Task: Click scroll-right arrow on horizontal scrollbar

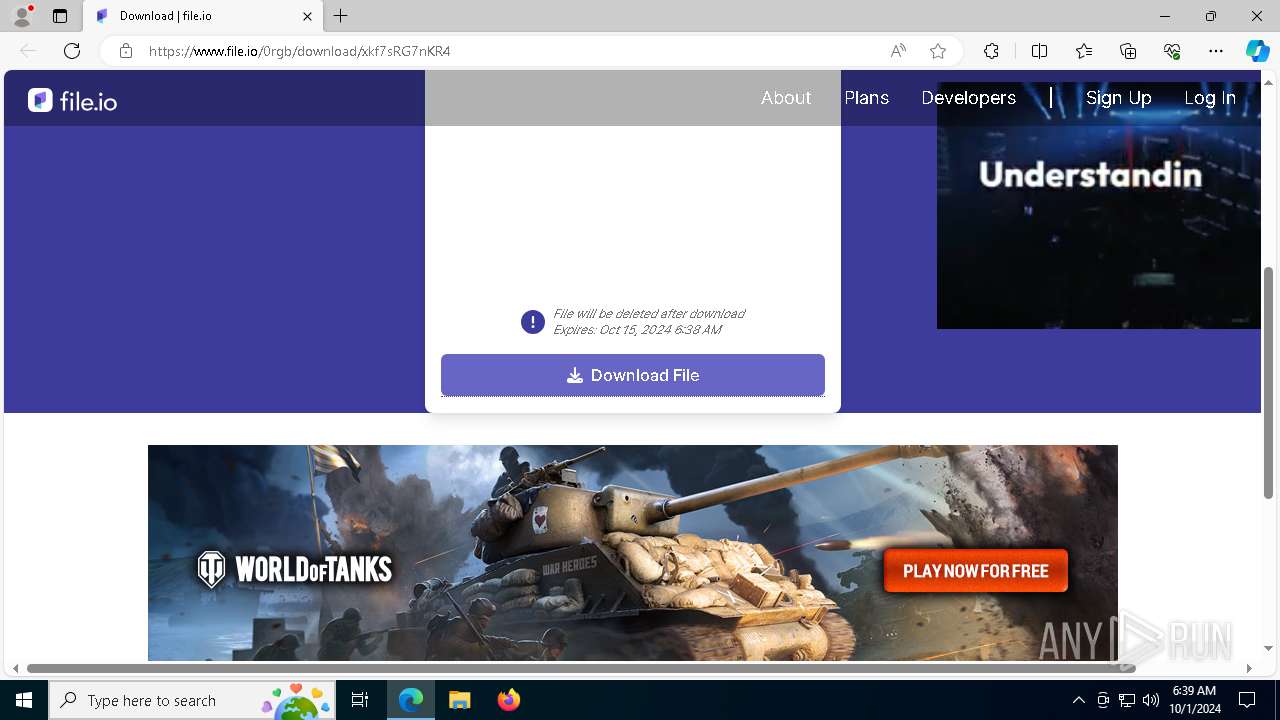Action: 1249,668
